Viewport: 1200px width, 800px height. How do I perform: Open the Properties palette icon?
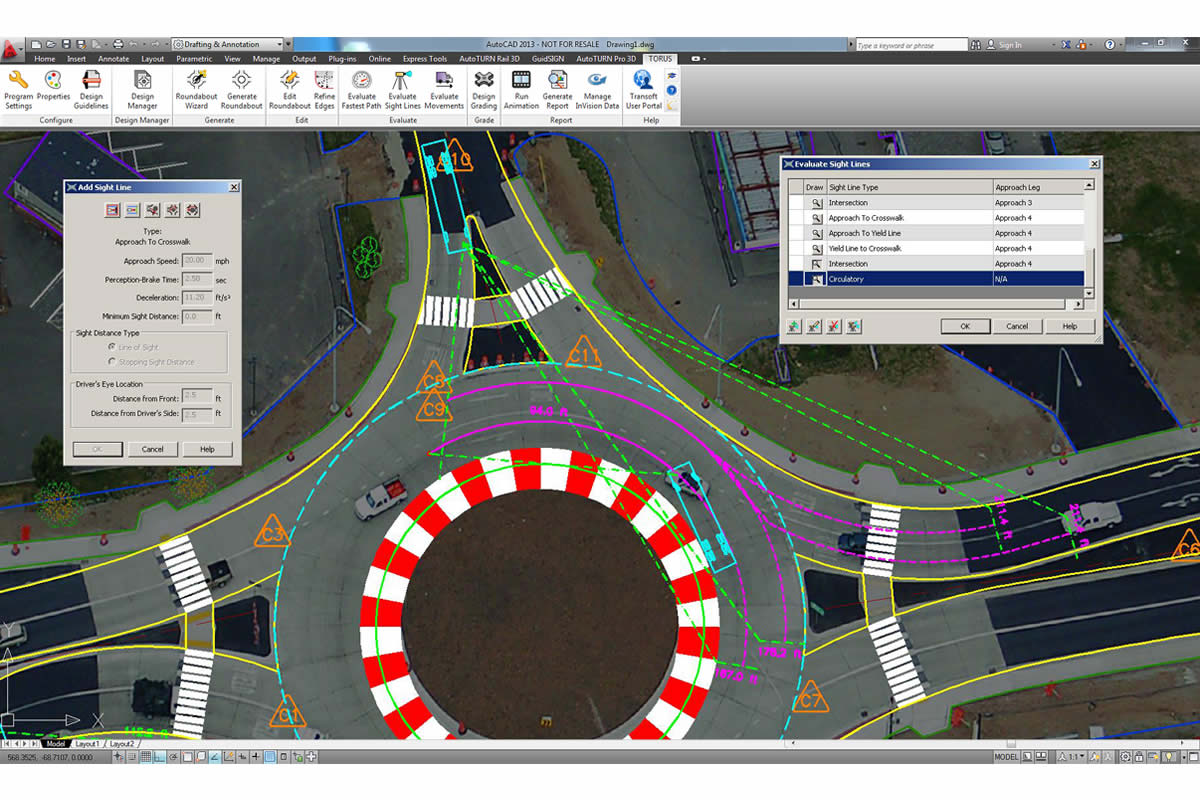pyautogui.click(x=54, y=85)
